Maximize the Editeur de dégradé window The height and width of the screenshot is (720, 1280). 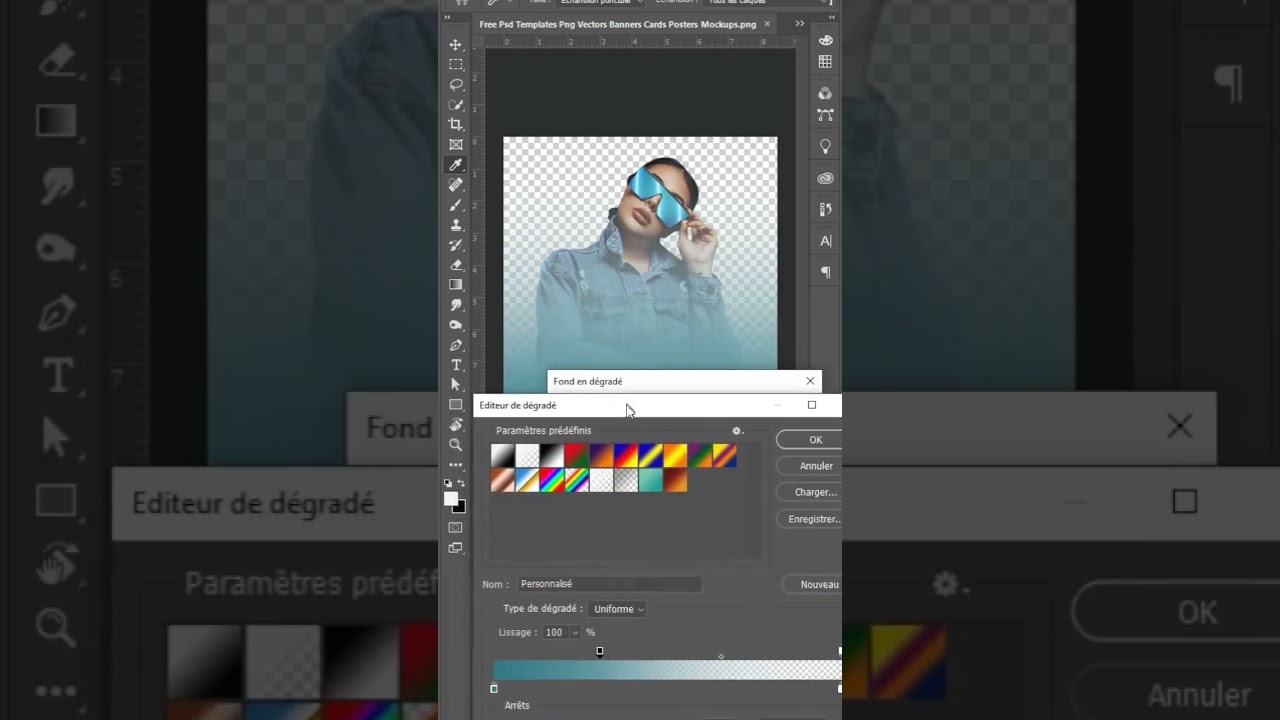pyautogui.click(x=811, y=405)
